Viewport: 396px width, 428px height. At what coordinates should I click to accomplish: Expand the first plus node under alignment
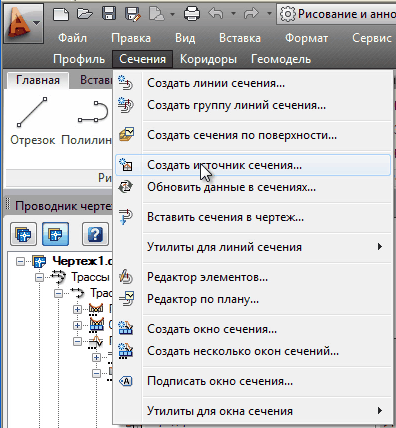(x=77, y=309)
